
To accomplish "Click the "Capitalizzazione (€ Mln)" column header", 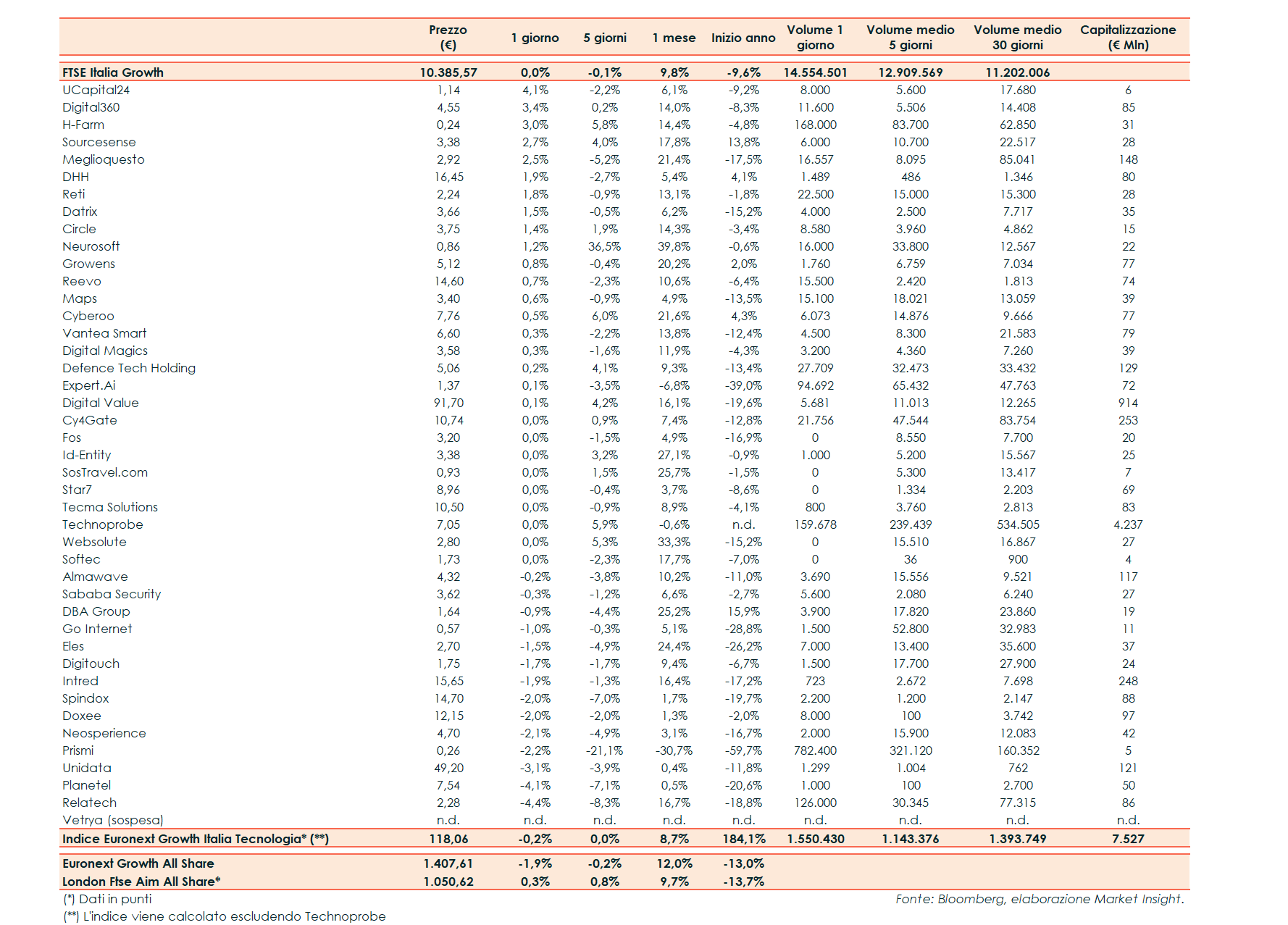I will [1128, 37].
